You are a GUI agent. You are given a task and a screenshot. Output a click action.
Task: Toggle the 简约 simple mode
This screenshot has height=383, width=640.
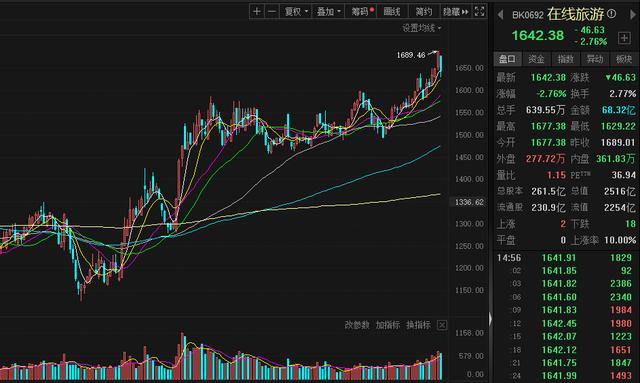424,11
